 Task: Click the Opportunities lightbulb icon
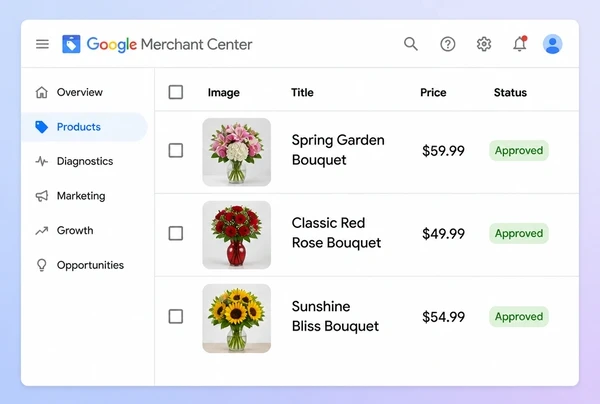point(42,265)
